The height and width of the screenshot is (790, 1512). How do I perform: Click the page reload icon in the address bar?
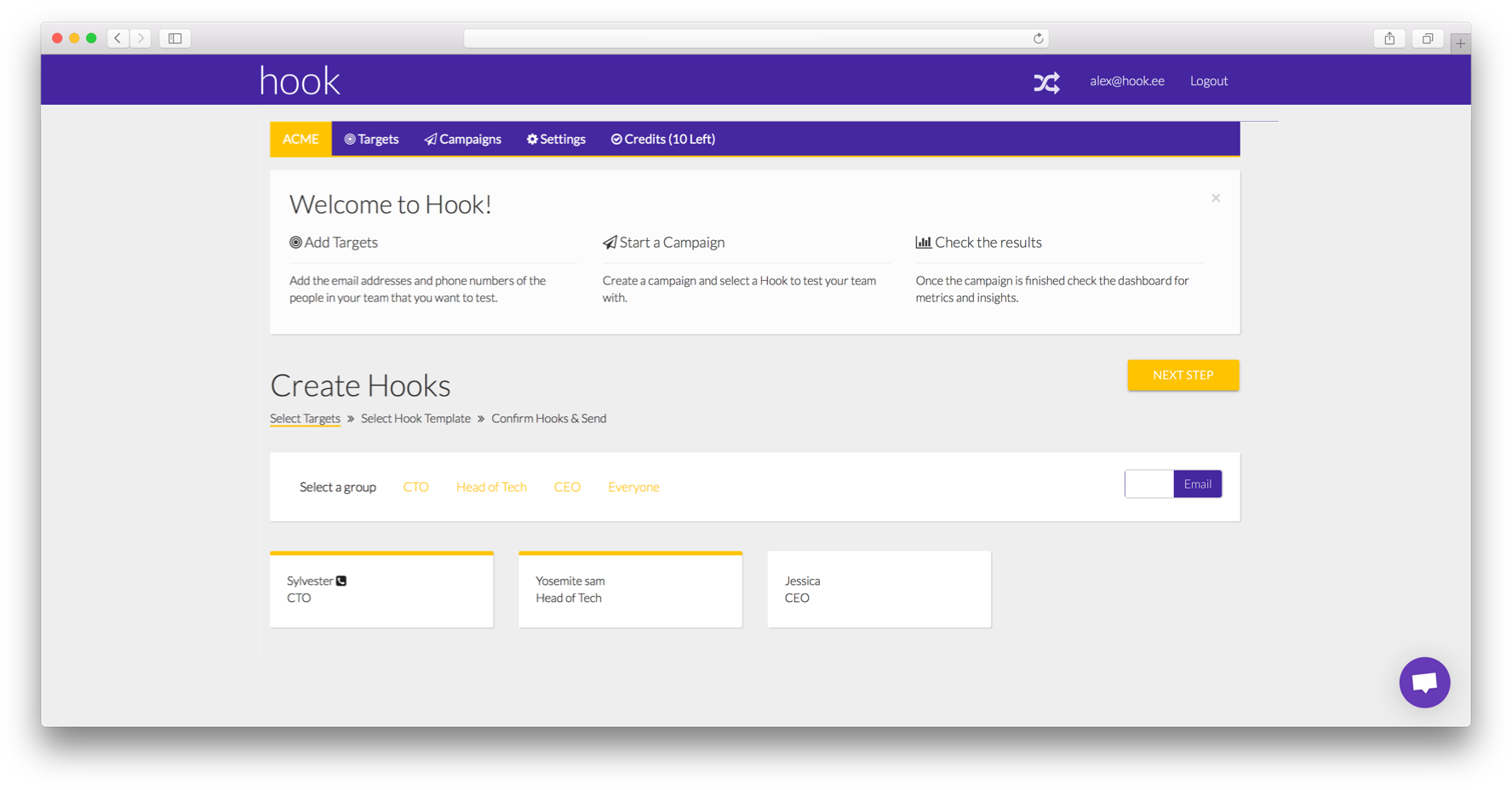(1038, 37)
